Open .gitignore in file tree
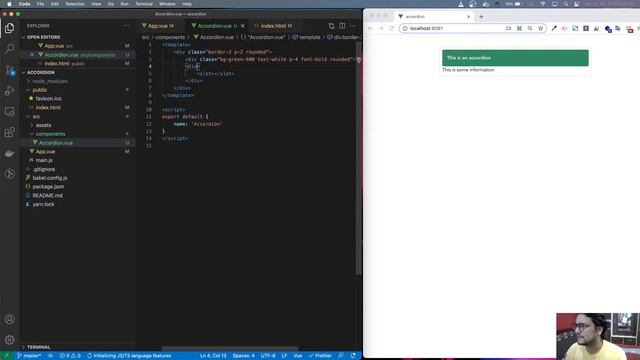The height and width of the screenshot is (360, 640). (x=44, y=169)
